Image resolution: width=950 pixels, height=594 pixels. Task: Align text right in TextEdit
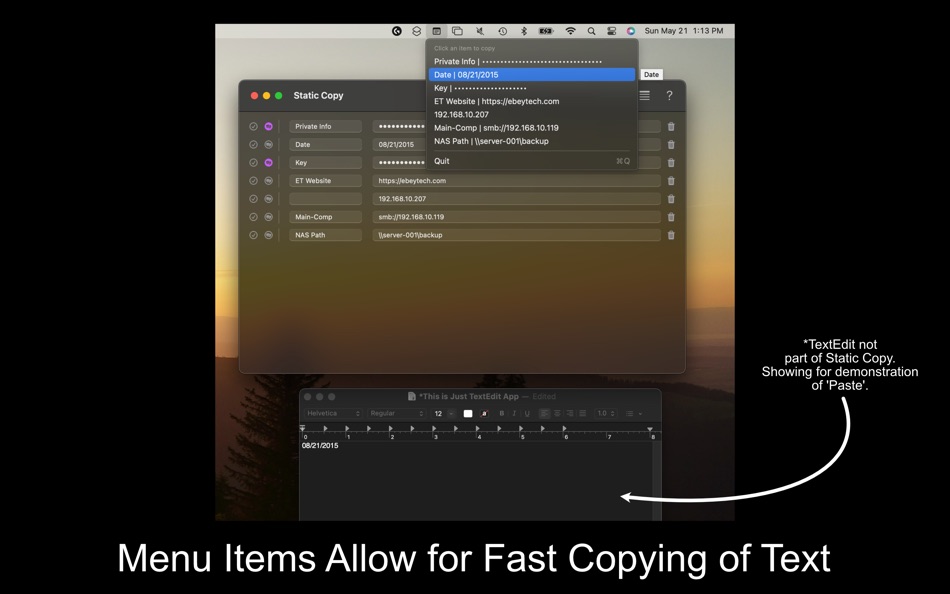click(x=570, y=413)
